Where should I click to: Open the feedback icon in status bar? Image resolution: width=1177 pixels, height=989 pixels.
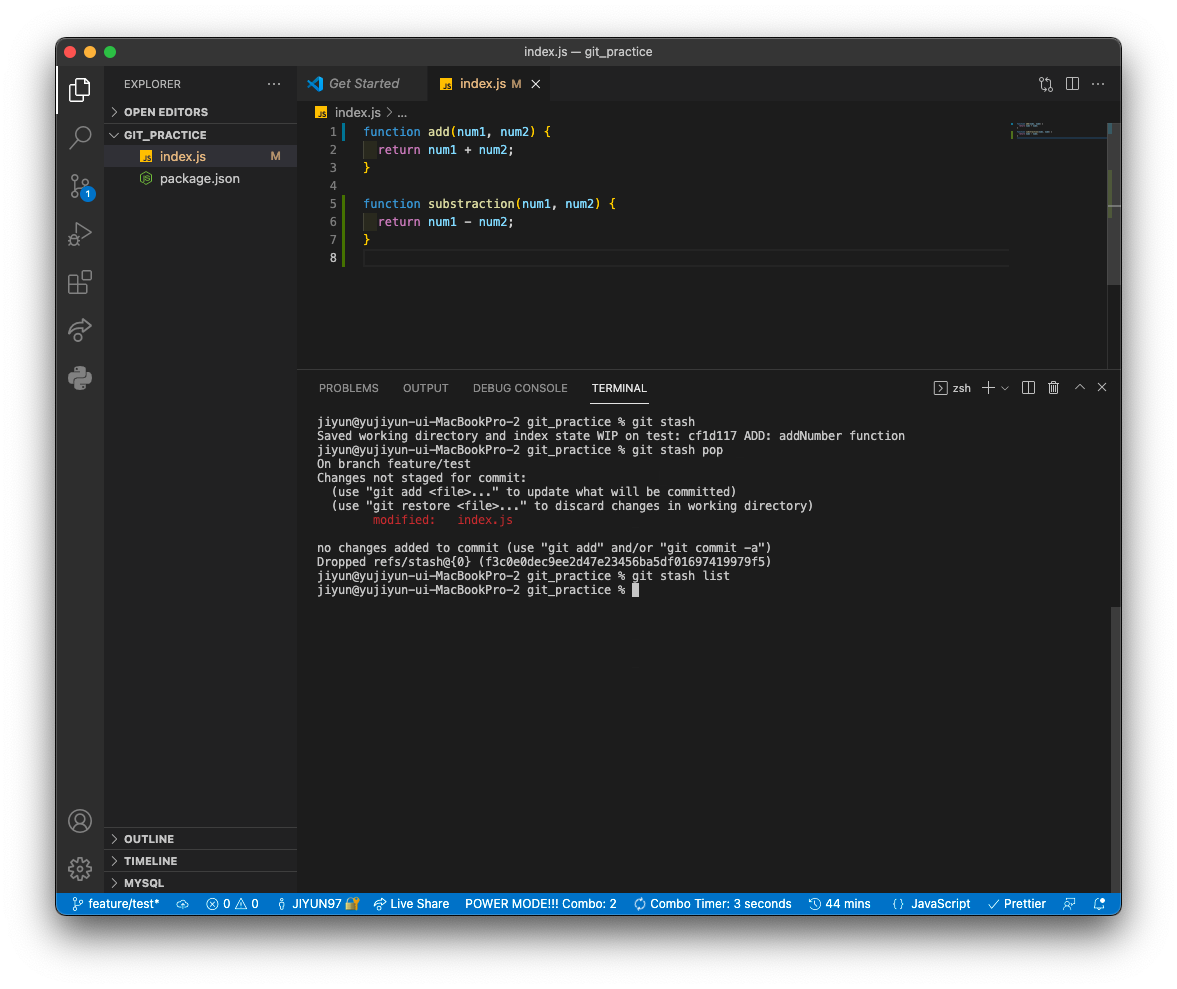pos(1069,904)
